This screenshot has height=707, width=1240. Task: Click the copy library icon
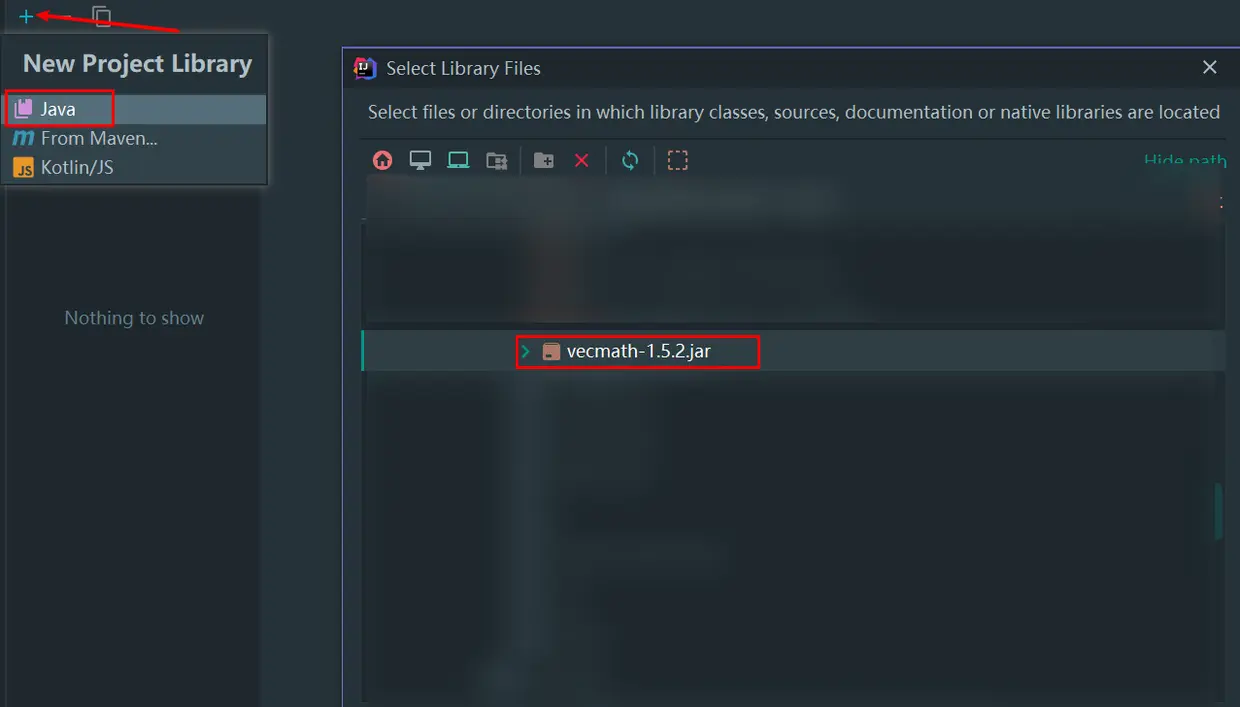101,16
